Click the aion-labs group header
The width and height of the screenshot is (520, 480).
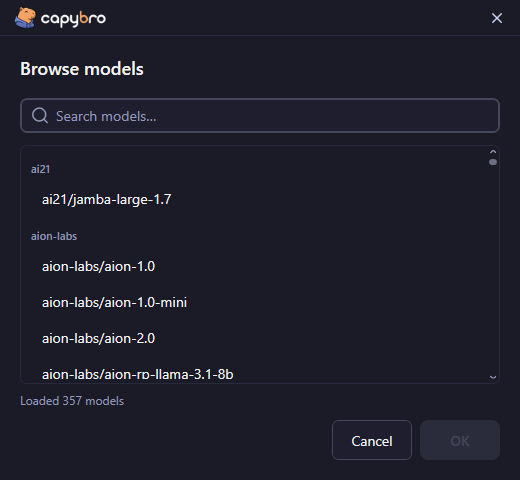tap(54, 236)
